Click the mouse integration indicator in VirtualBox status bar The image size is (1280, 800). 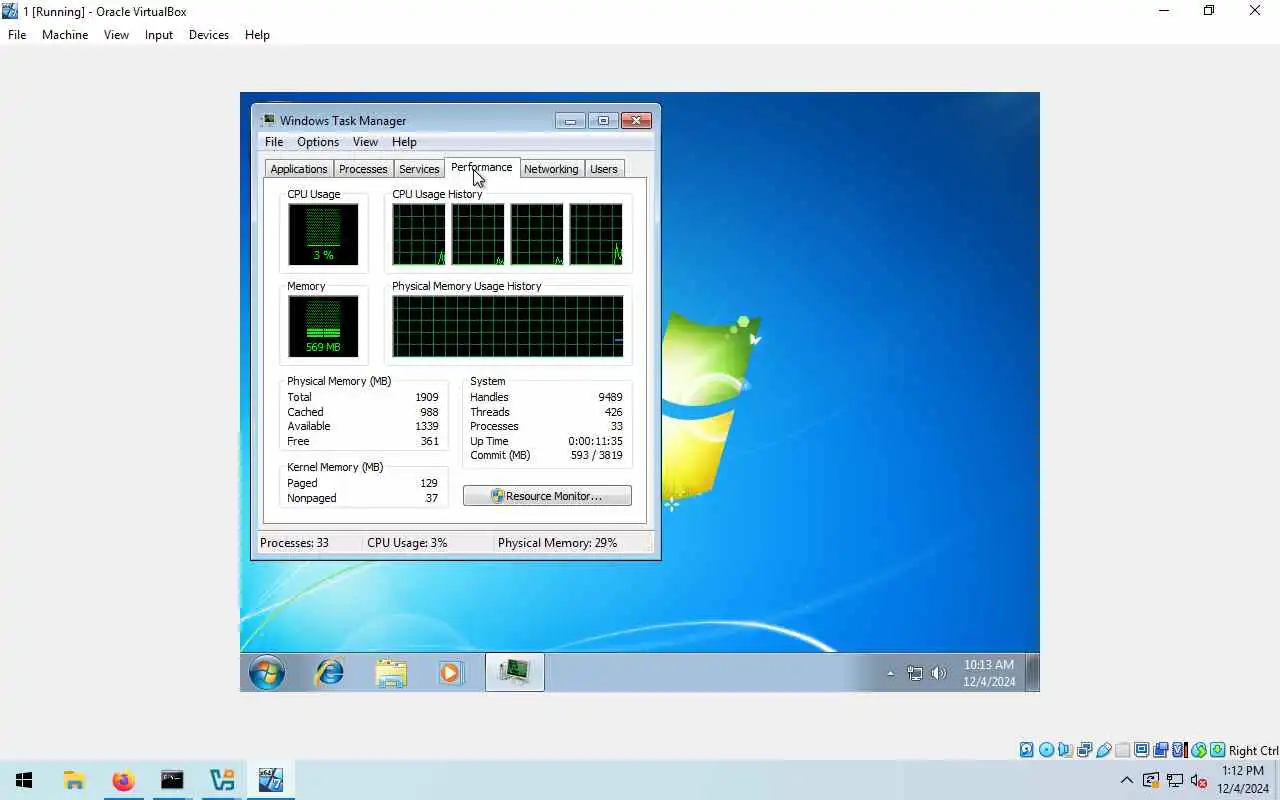click(x=1199, y=750)
